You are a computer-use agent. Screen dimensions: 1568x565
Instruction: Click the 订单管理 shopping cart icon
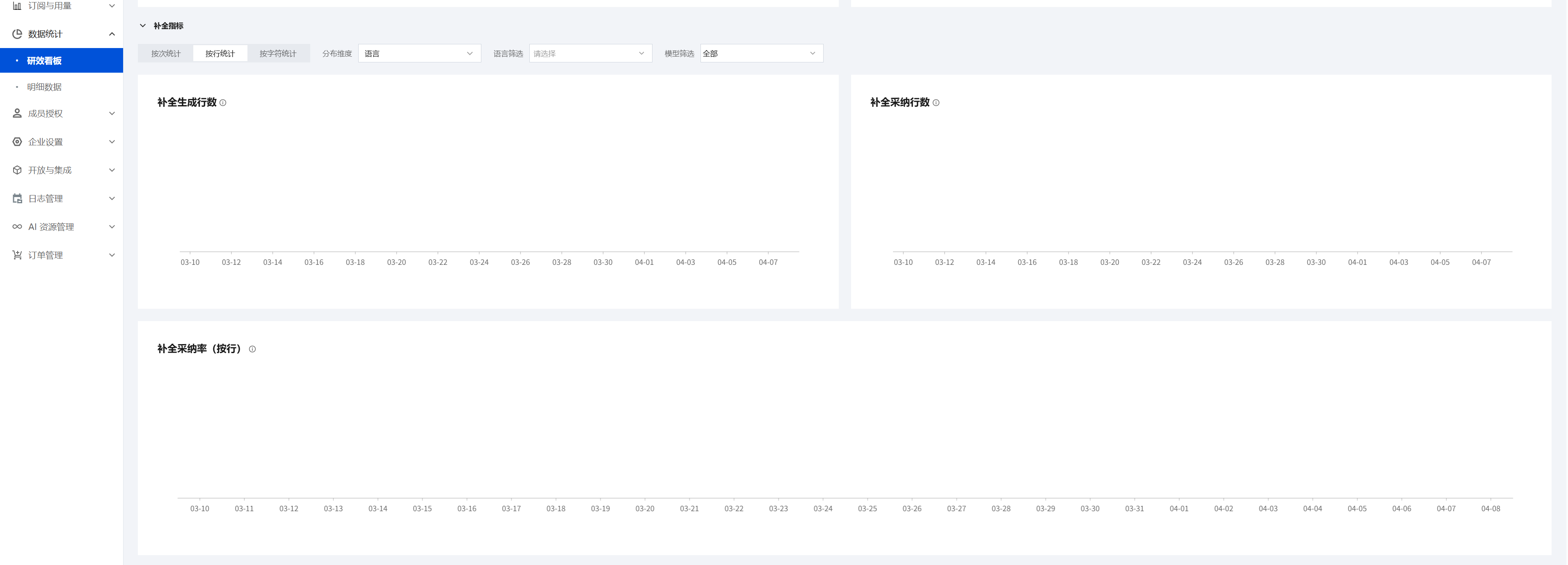pyautogui.click(x=17, y=255)
